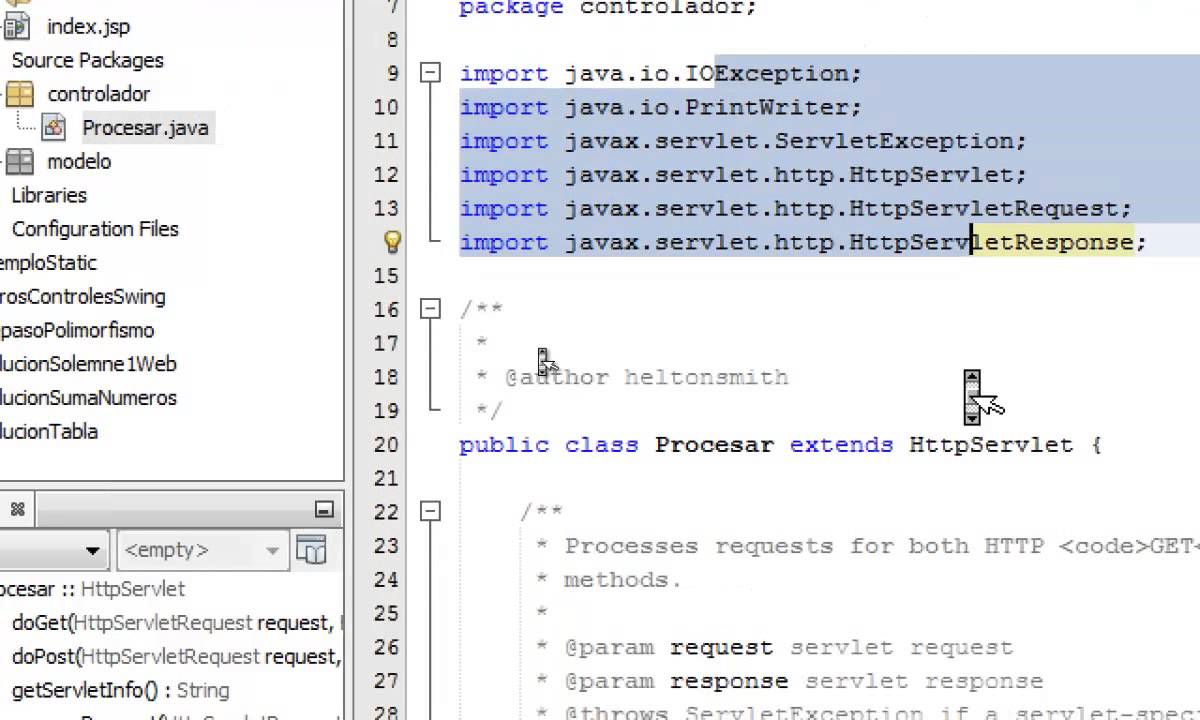This screenshot has height=720, width=1200.
Task: Close the Navigator tab with the X icon
Action: [x=17, y=509]
